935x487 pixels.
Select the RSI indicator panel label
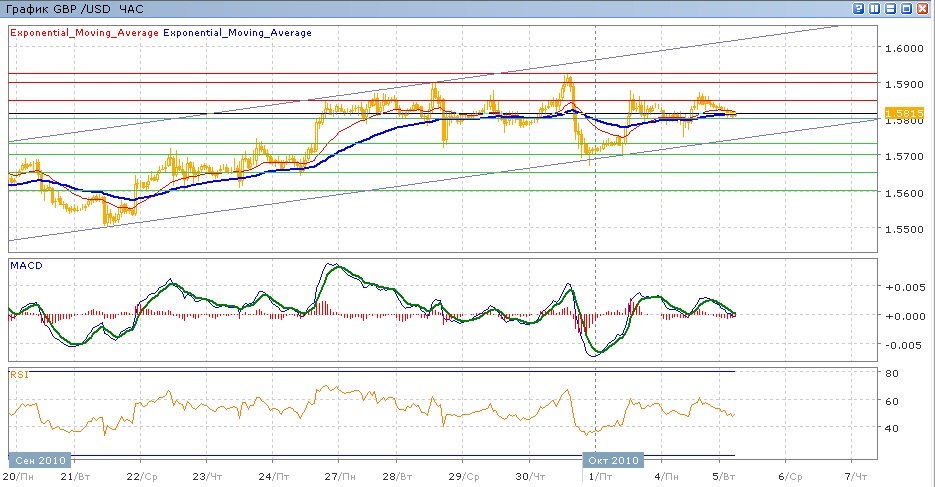(x=18, y=375)
